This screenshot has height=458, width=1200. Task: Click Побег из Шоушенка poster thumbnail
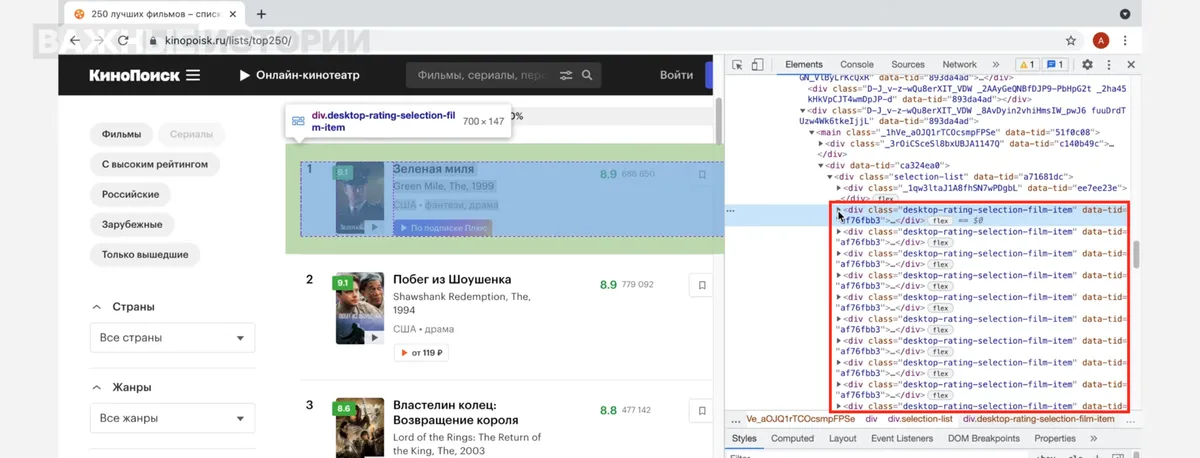click(x=360, y=308)
